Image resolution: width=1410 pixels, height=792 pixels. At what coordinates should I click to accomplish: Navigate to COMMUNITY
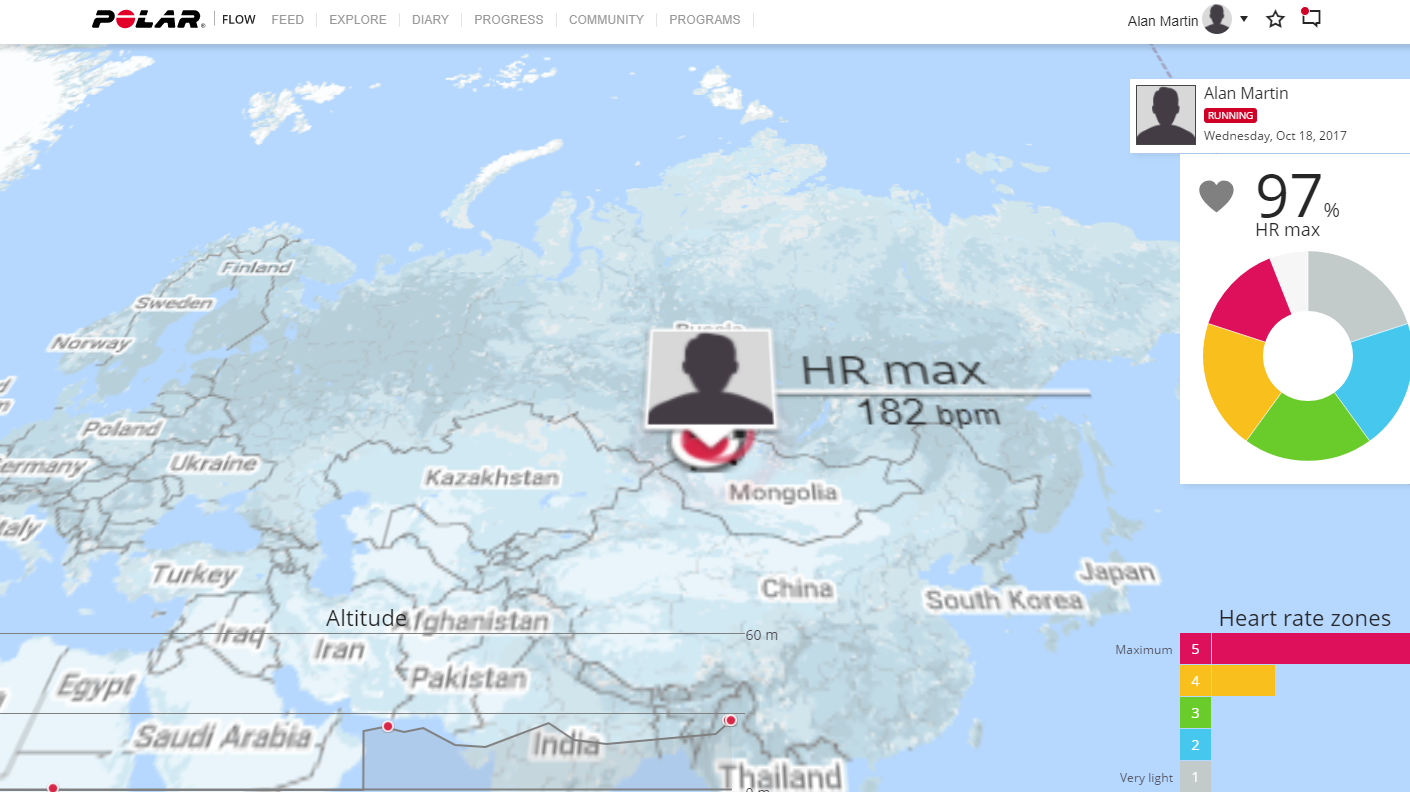click(x=607, y=19)
